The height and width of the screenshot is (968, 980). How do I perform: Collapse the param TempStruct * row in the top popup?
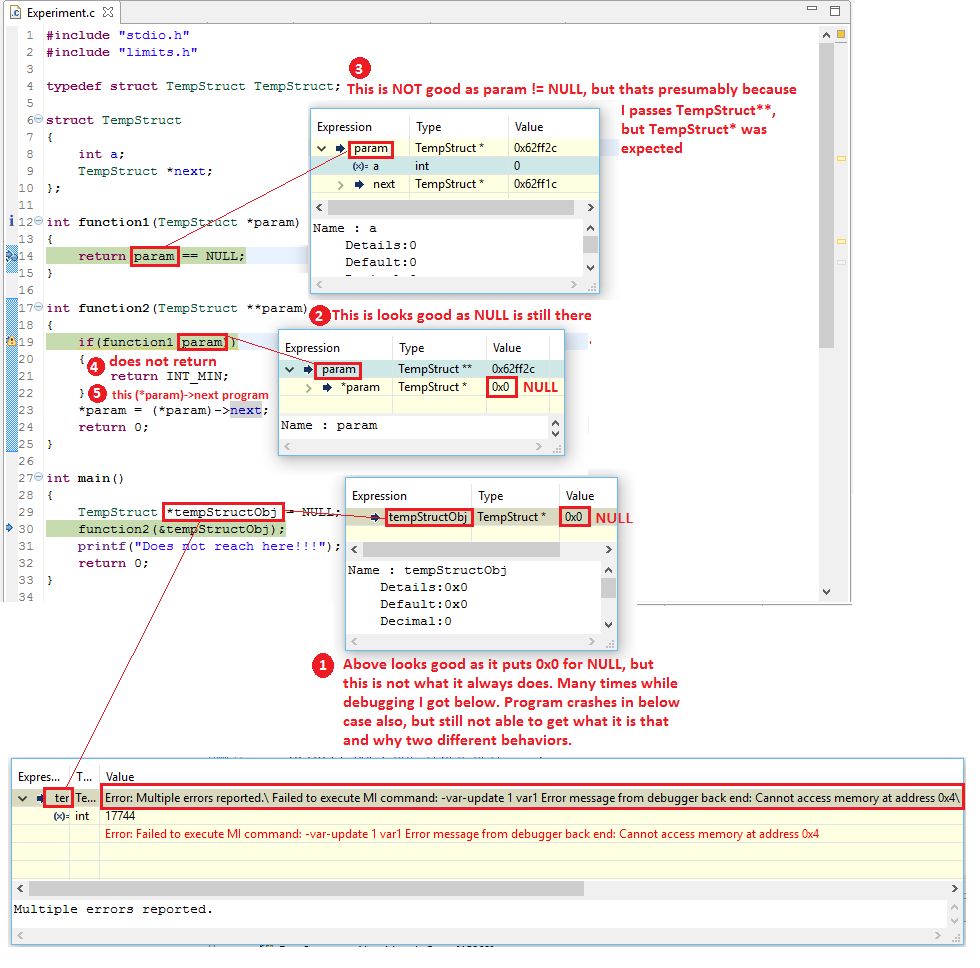click(322, 149)
